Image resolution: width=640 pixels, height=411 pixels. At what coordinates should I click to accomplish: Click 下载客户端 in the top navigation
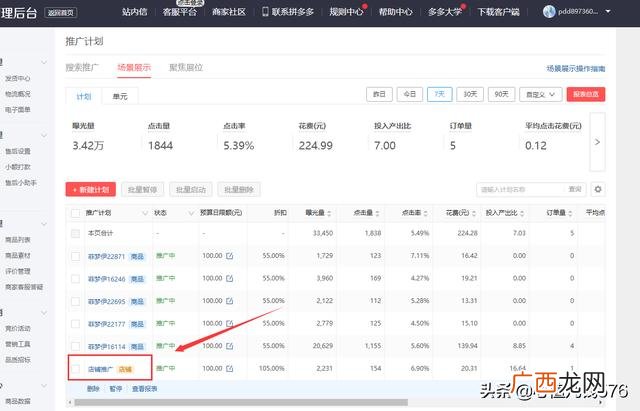click(x=498, y=12)
